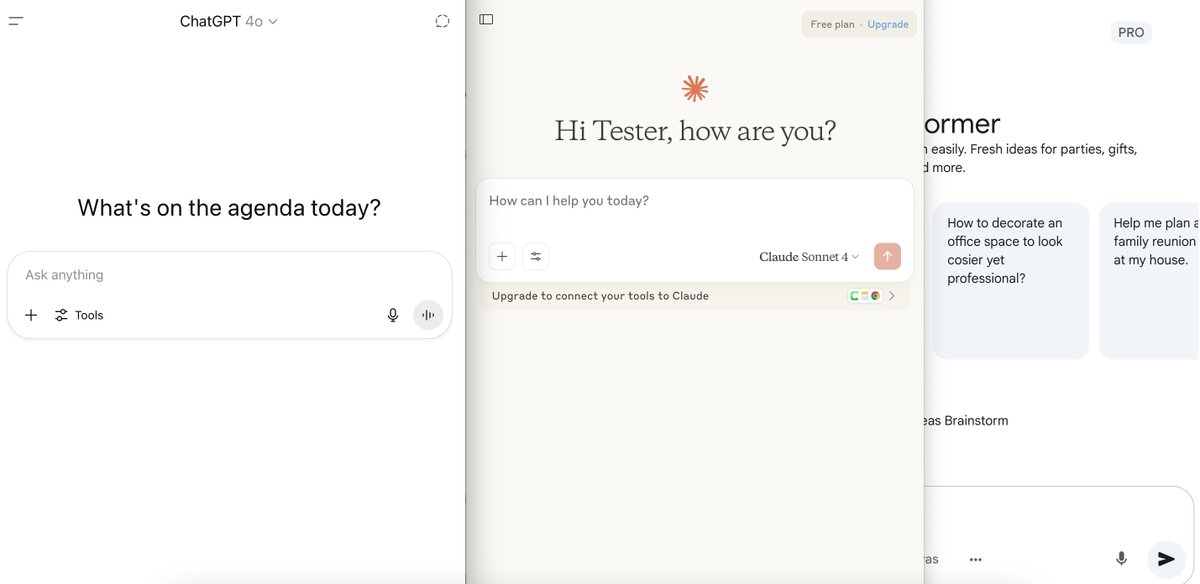
Task: Click 'How can I help you today?' input
Action: [694, 201]
